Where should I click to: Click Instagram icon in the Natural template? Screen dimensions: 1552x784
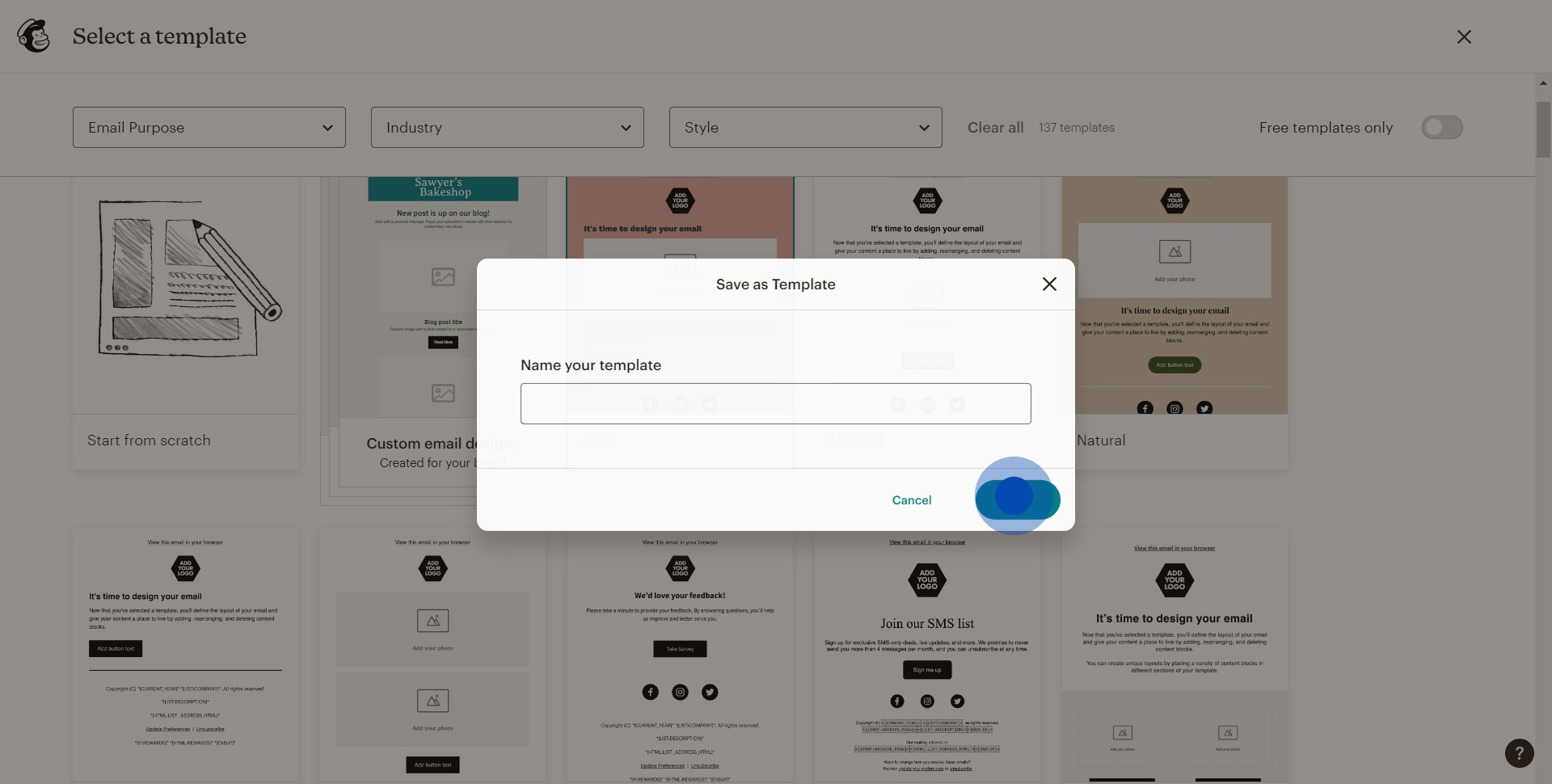tap(1175, 408)
